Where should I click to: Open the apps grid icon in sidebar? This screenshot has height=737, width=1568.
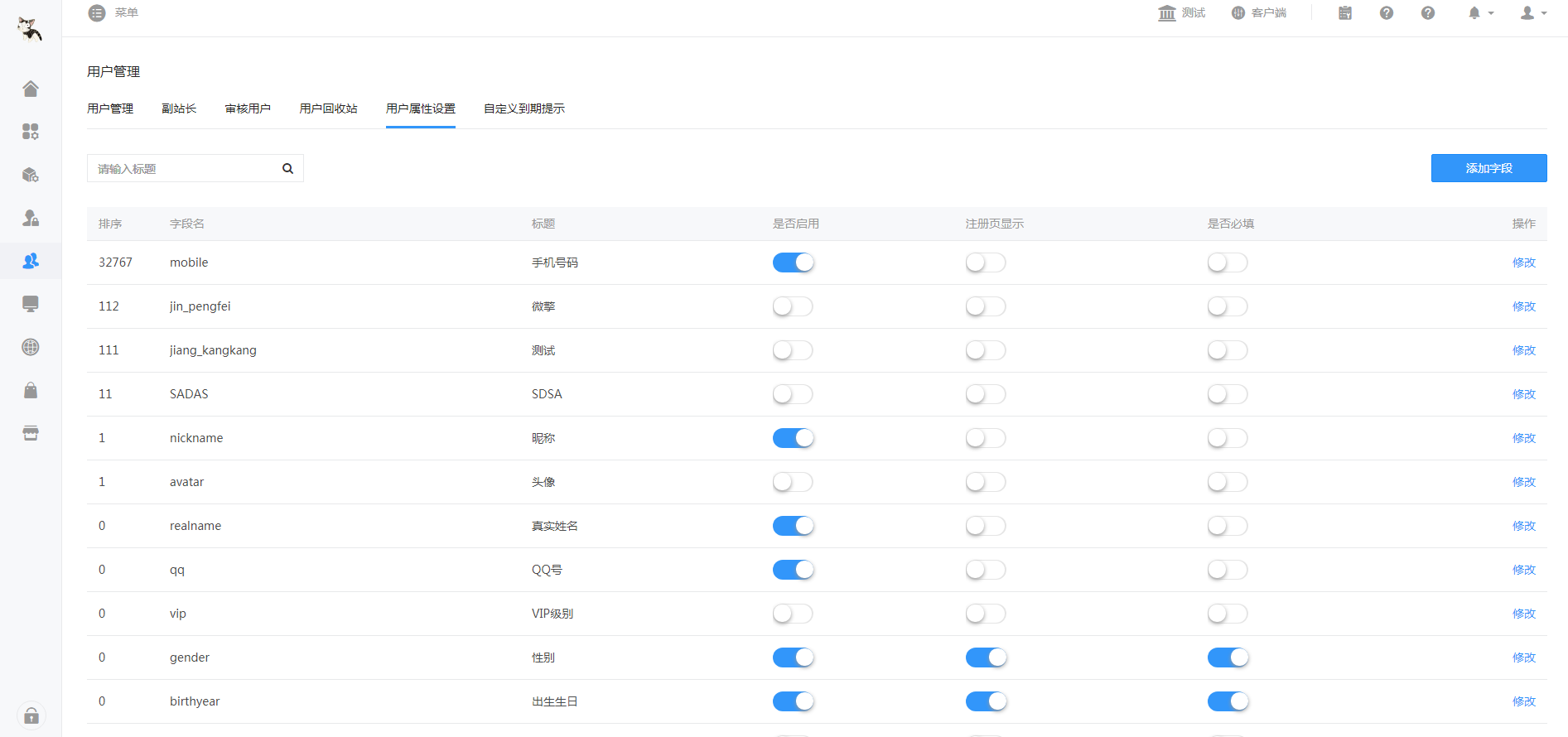coord(31,132)
